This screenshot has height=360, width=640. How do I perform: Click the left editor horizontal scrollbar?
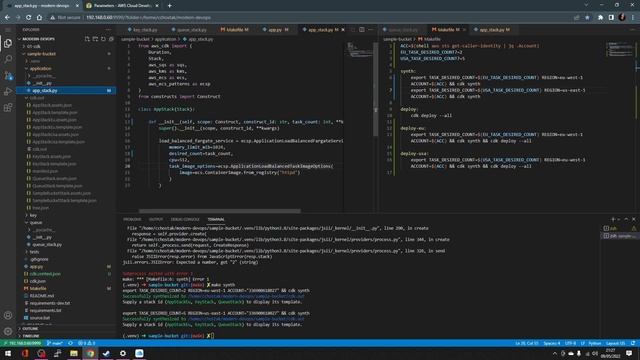tap(219, 211)
